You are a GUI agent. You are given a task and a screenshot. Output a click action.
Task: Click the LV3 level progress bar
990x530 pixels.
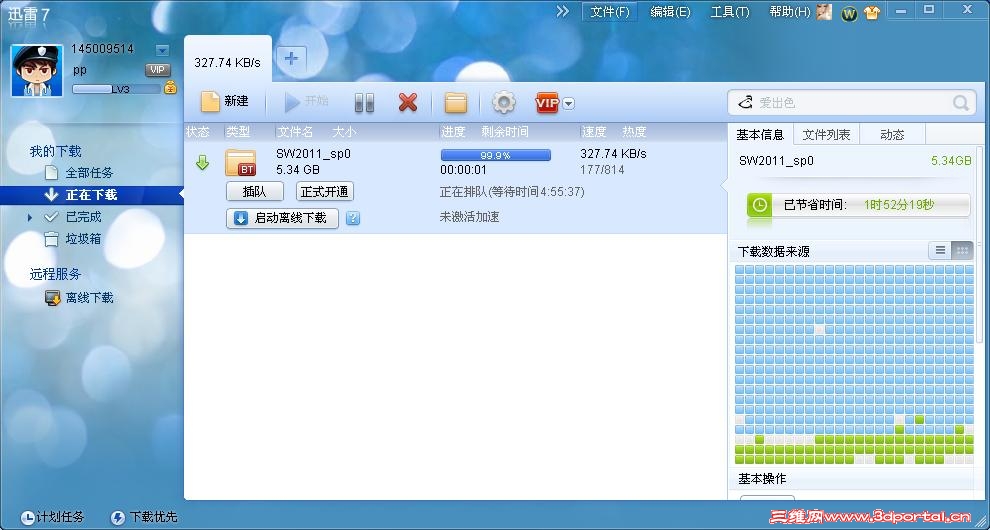[x=116, y=89]
